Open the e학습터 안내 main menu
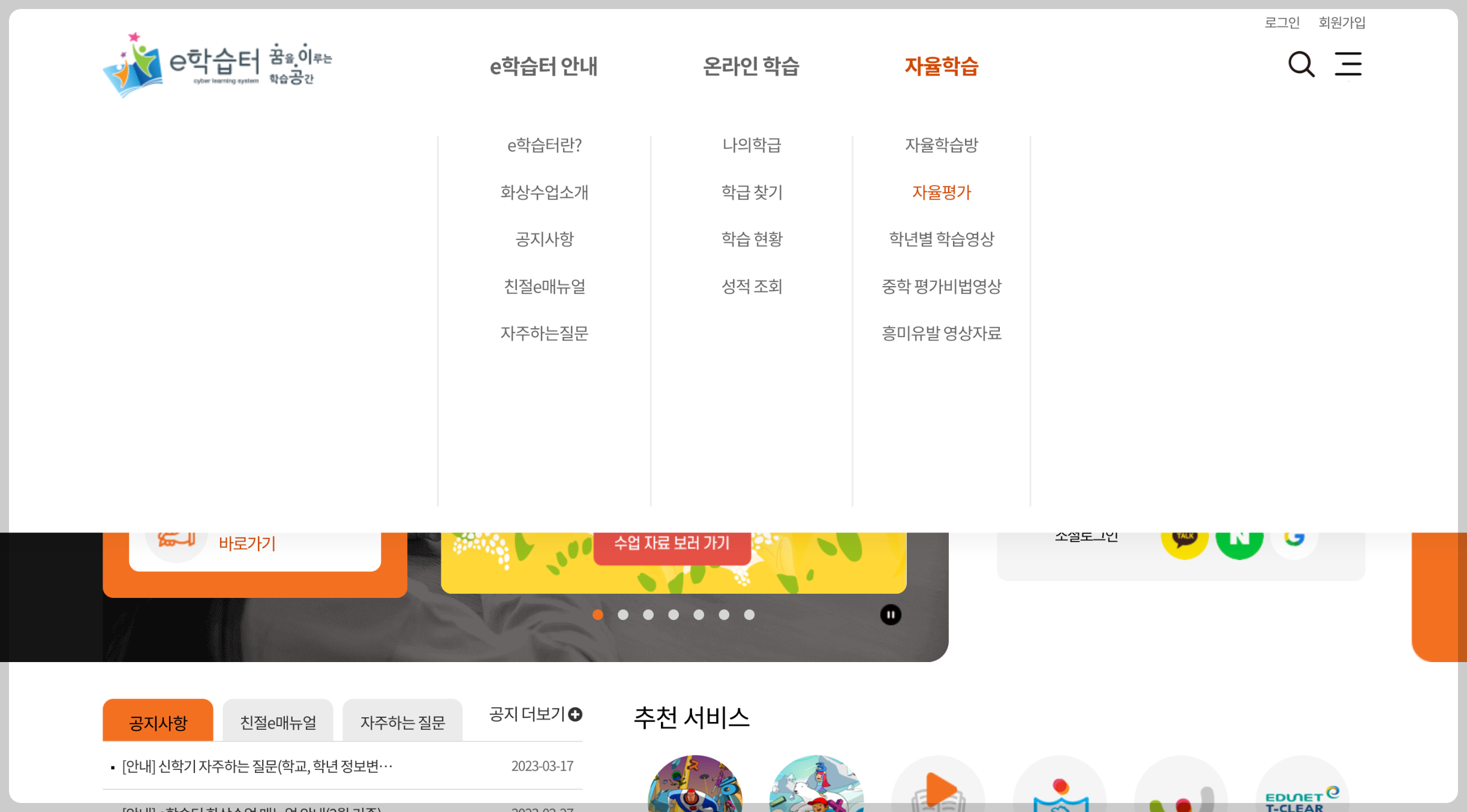 pyautogui.click(x=543, y=66)
